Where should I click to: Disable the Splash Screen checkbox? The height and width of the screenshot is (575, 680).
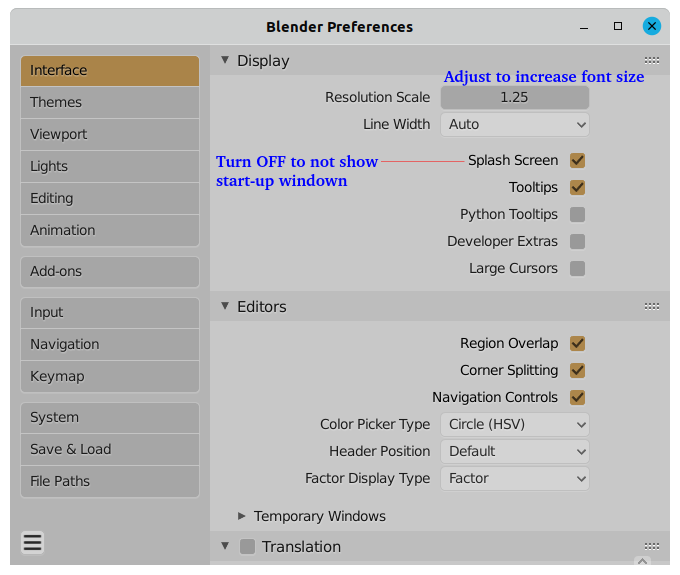click(577, 160)
